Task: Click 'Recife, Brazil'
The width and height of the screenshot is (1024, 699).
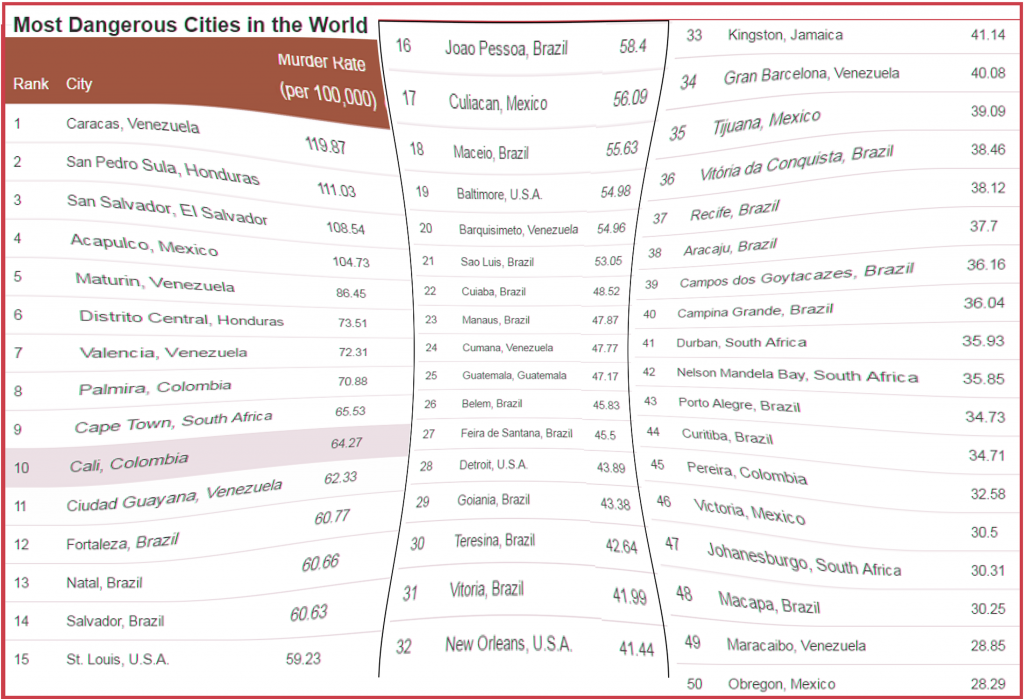Action: pos(735,211)
